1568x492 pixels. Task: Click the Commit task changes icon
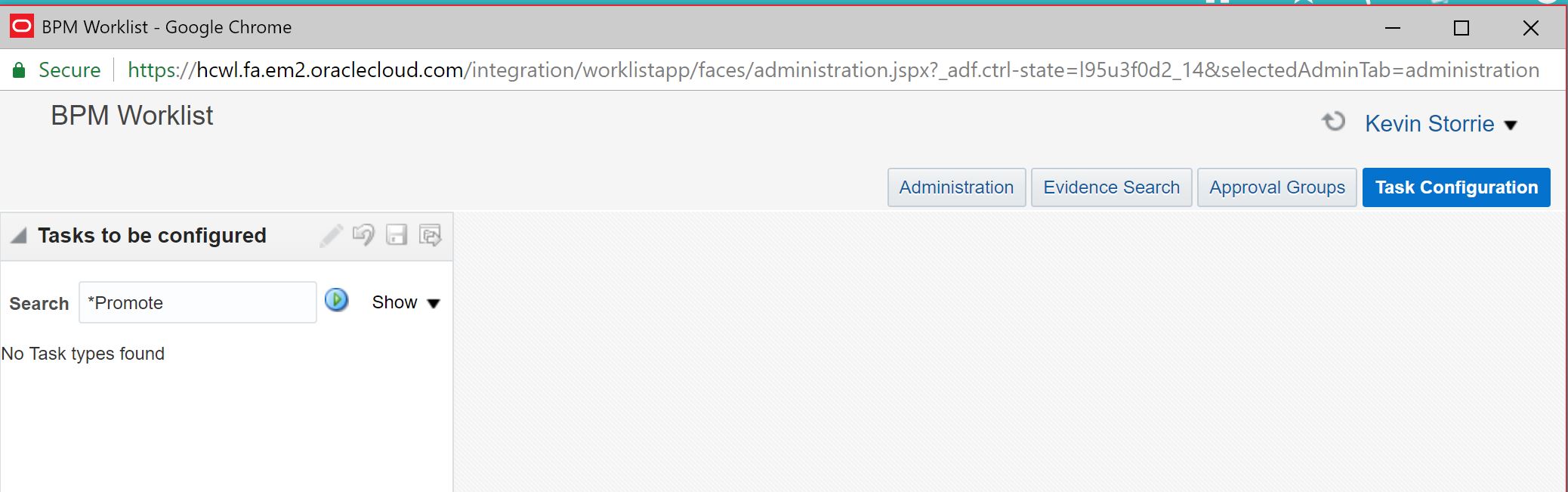tap(428, 235)
